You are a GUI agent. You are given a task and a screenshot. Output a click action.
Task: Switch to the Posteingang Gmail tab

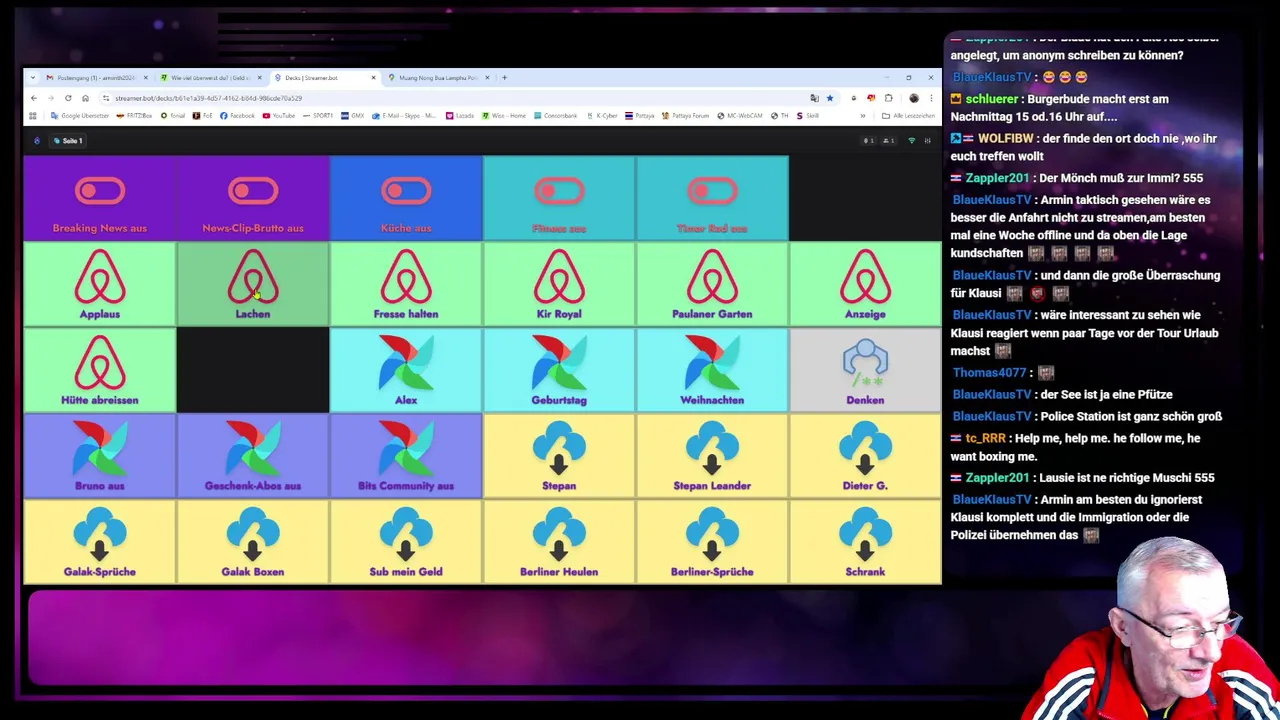click(x=97, y=78)
